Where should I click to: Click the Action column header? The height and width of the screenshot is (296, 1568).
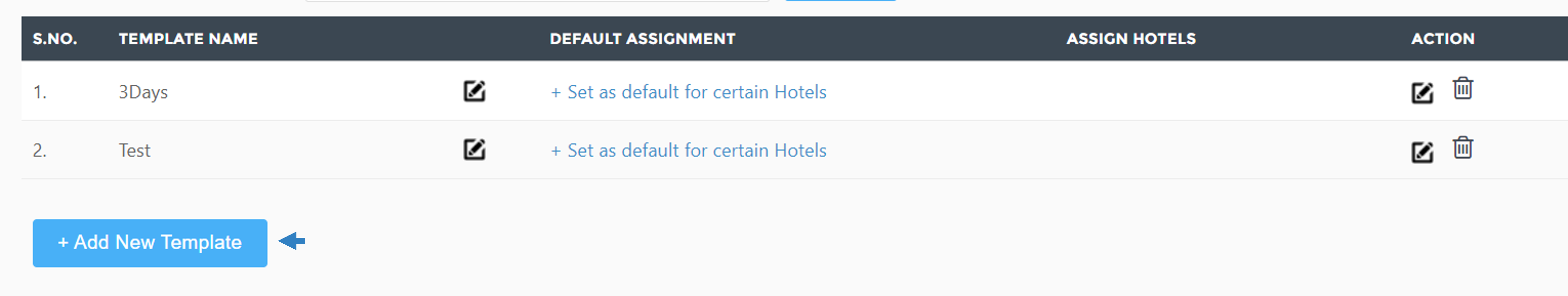pos(1443,39)
